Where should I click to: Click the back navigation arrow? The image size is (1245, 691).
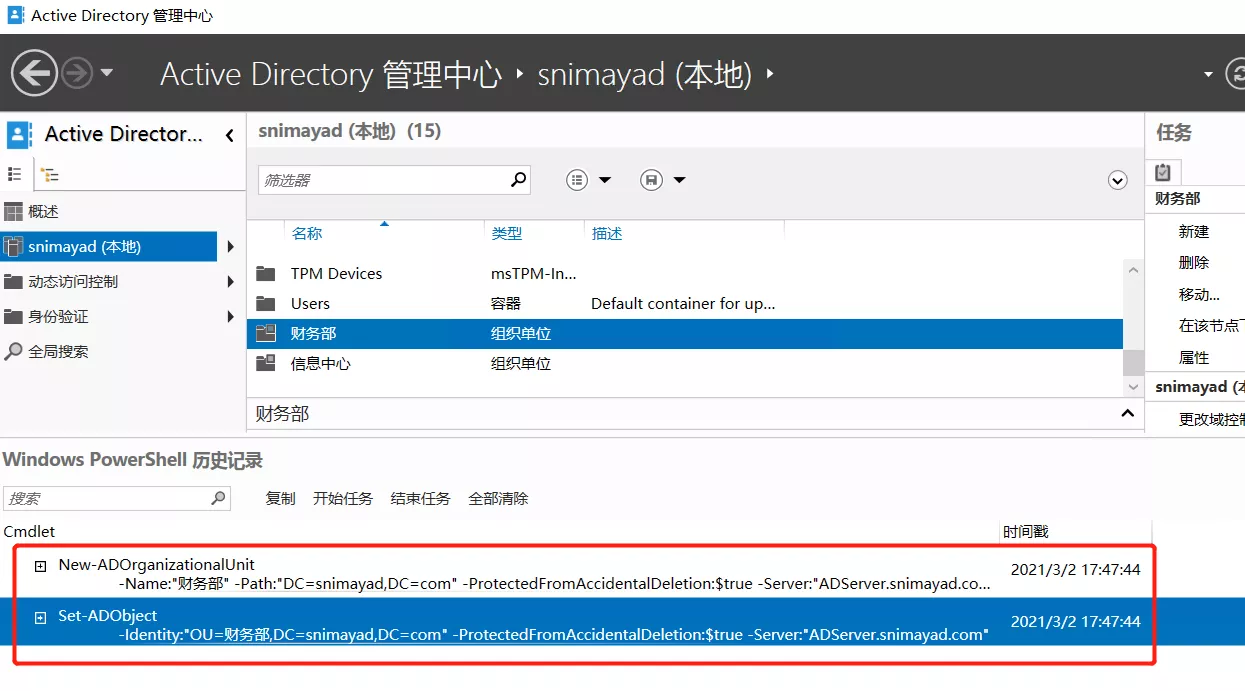click(34, 73)
